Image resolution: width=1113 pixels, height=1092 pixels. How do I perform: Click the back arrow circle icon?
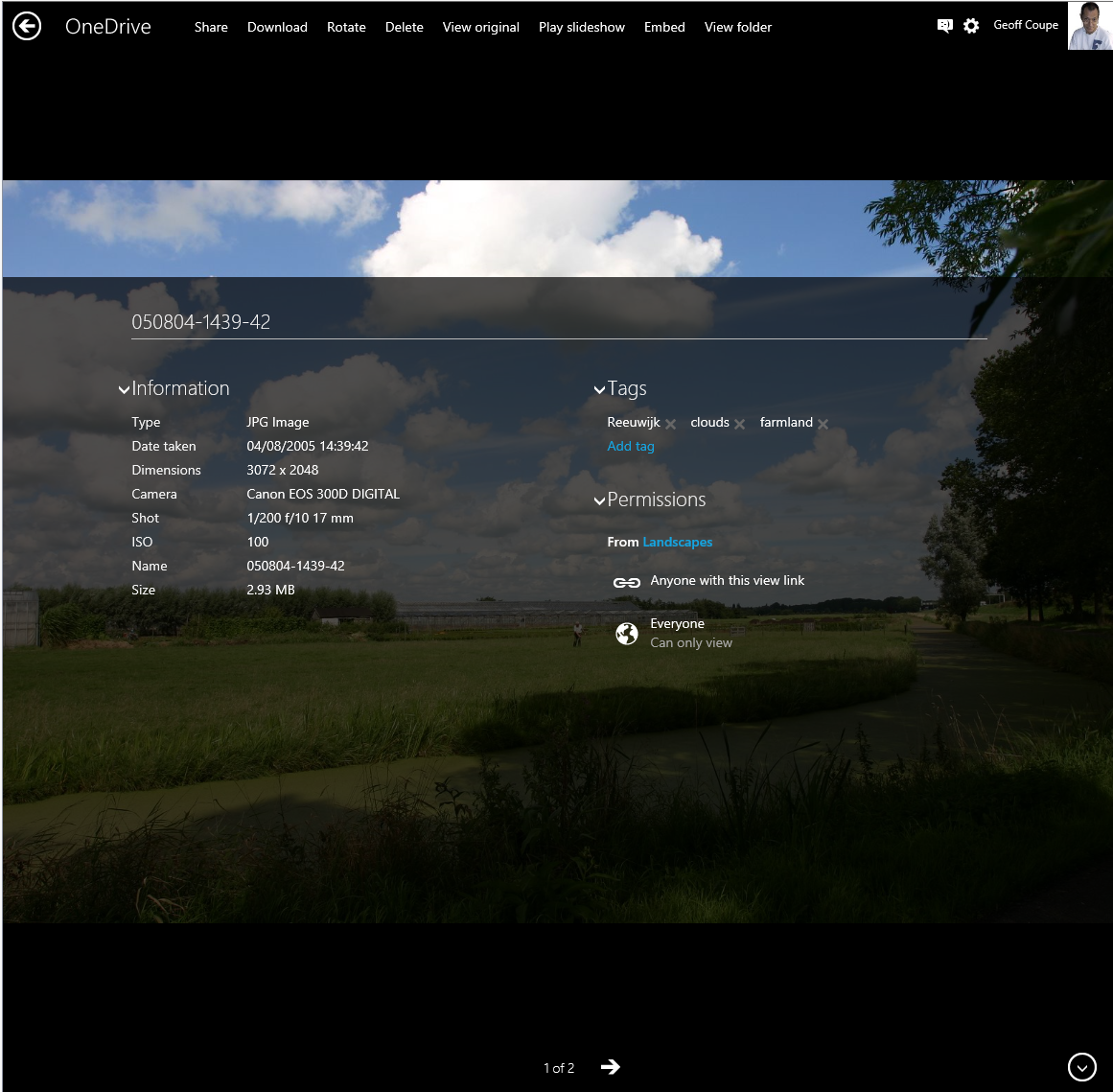pyautogui.click(x=27, y=27)
